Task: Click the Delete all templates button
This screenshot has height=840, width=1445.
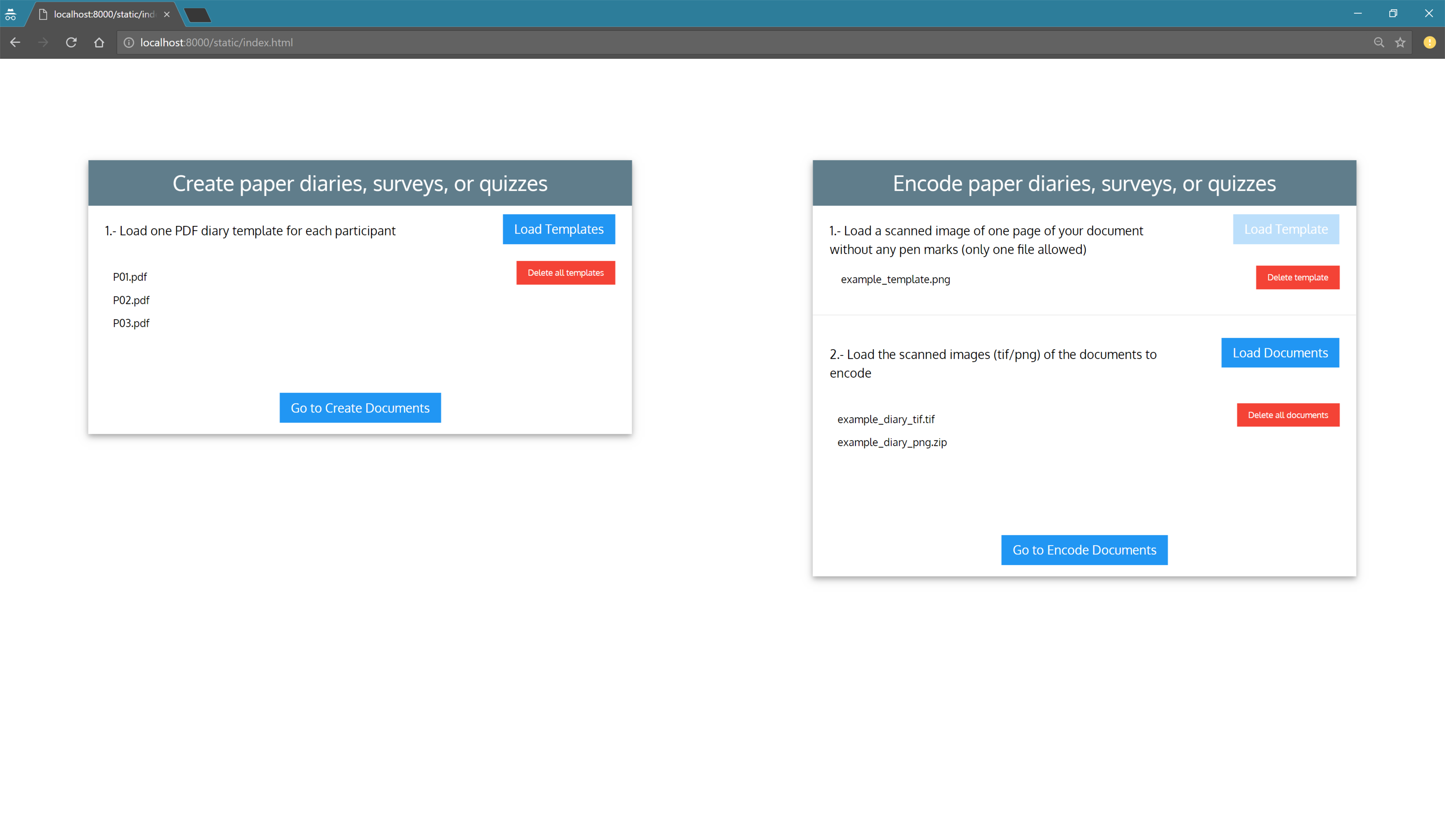Action: (x=565, y=273)
